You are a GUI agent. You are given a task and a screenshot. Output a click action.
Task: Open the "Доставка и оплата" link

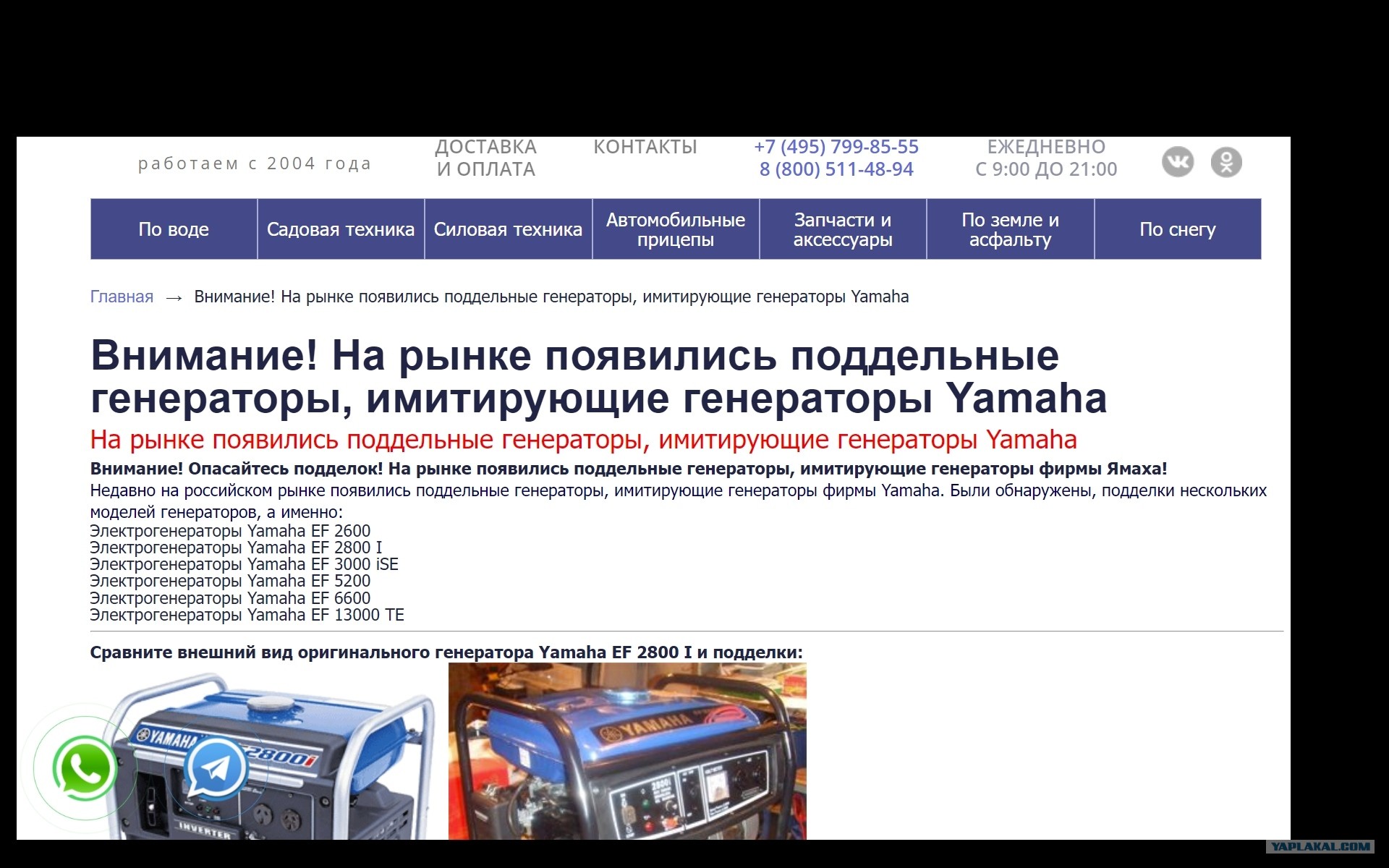485,158
